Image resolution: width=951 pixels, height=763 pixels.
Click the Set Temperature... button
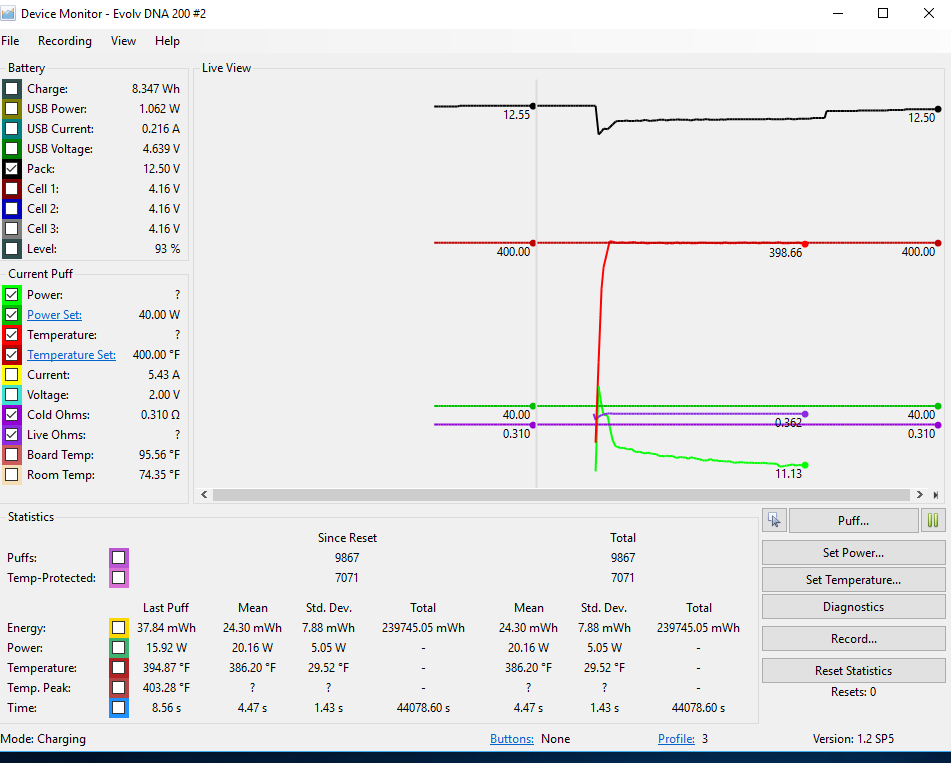pyautogui.click(x=853, y=580)
